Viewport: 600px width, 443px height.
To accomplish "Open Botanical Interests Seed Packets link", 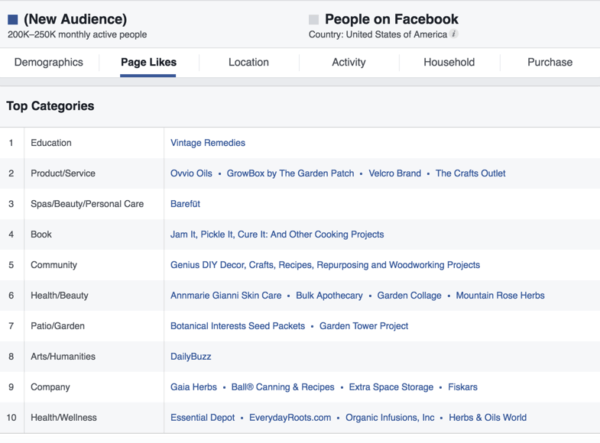I will tap(238, 326).
